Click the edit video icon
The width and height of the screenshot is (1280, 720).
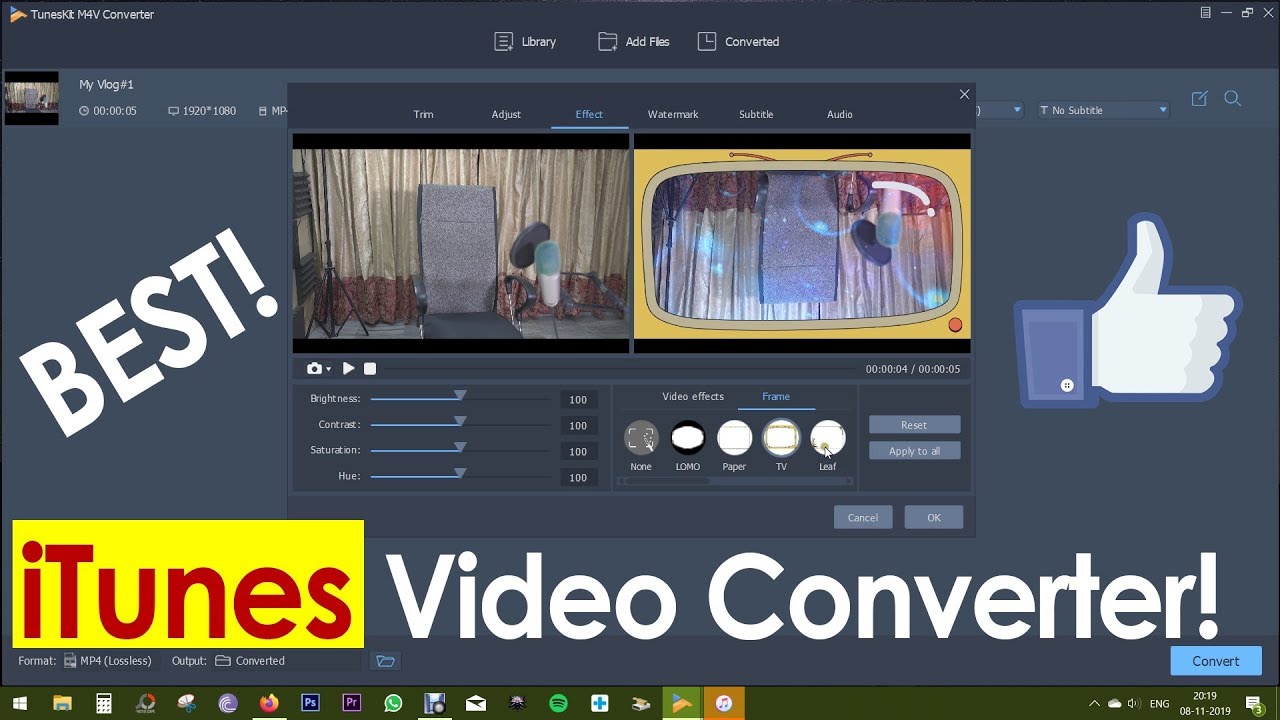1199,98
